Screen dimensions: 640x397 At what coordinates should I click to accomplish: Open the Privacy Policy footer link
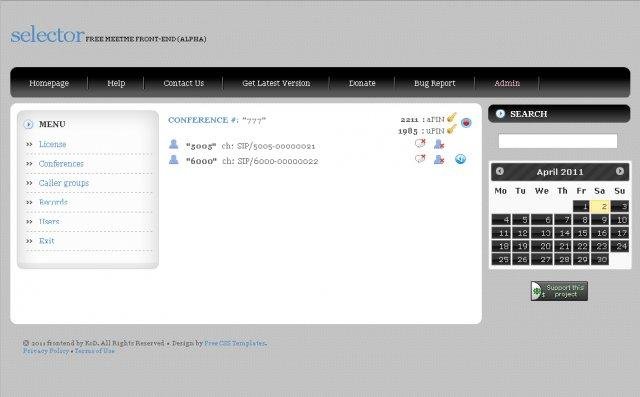tap(46, 351)
